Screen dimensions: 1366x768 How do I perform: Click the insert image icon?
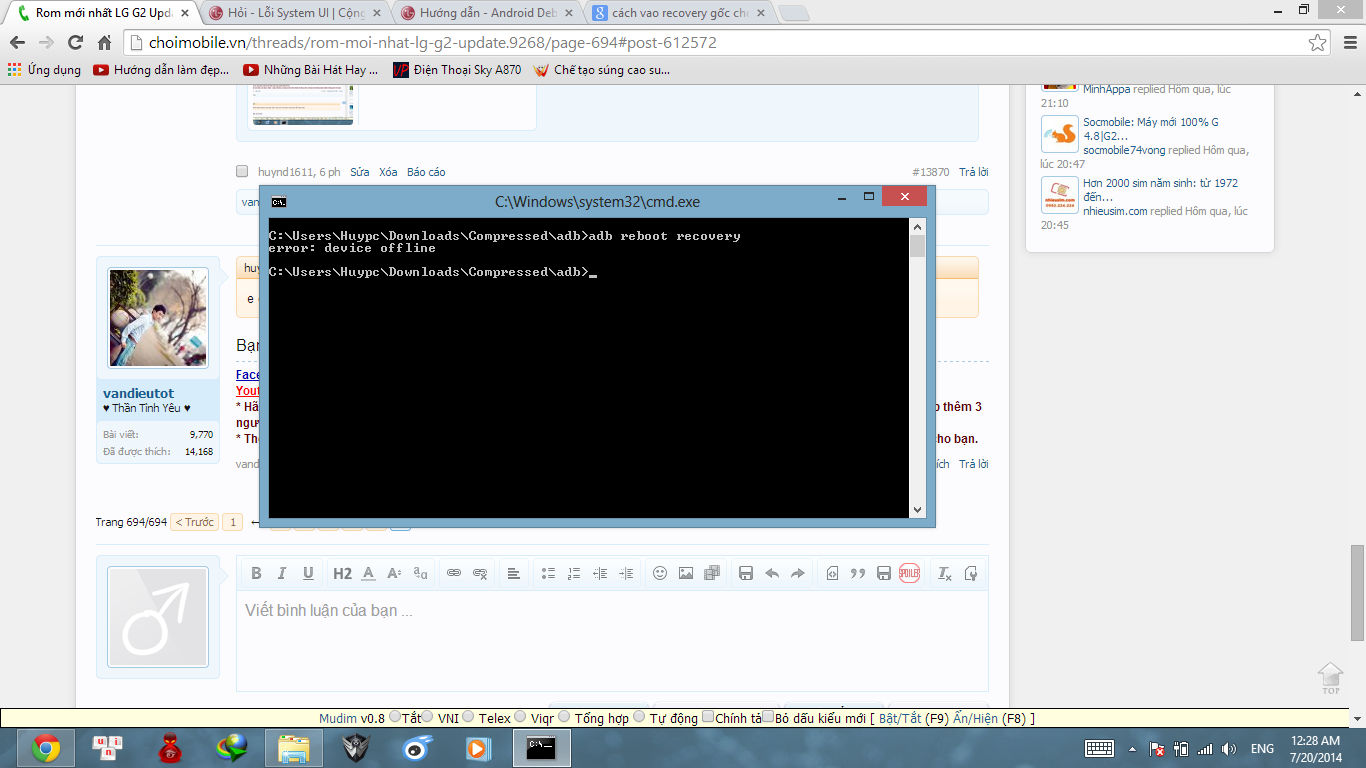[686, 573]
